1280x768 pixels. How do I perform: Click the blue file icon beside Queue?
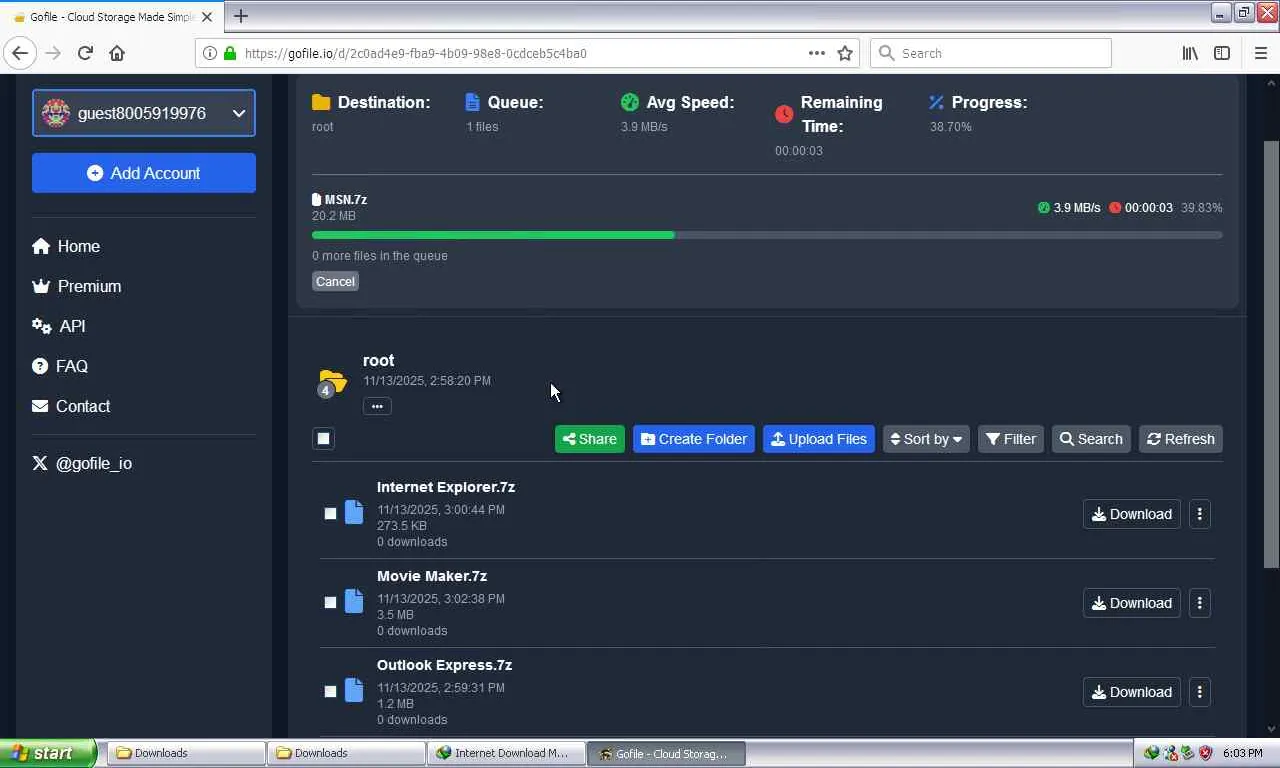[473, 102]
